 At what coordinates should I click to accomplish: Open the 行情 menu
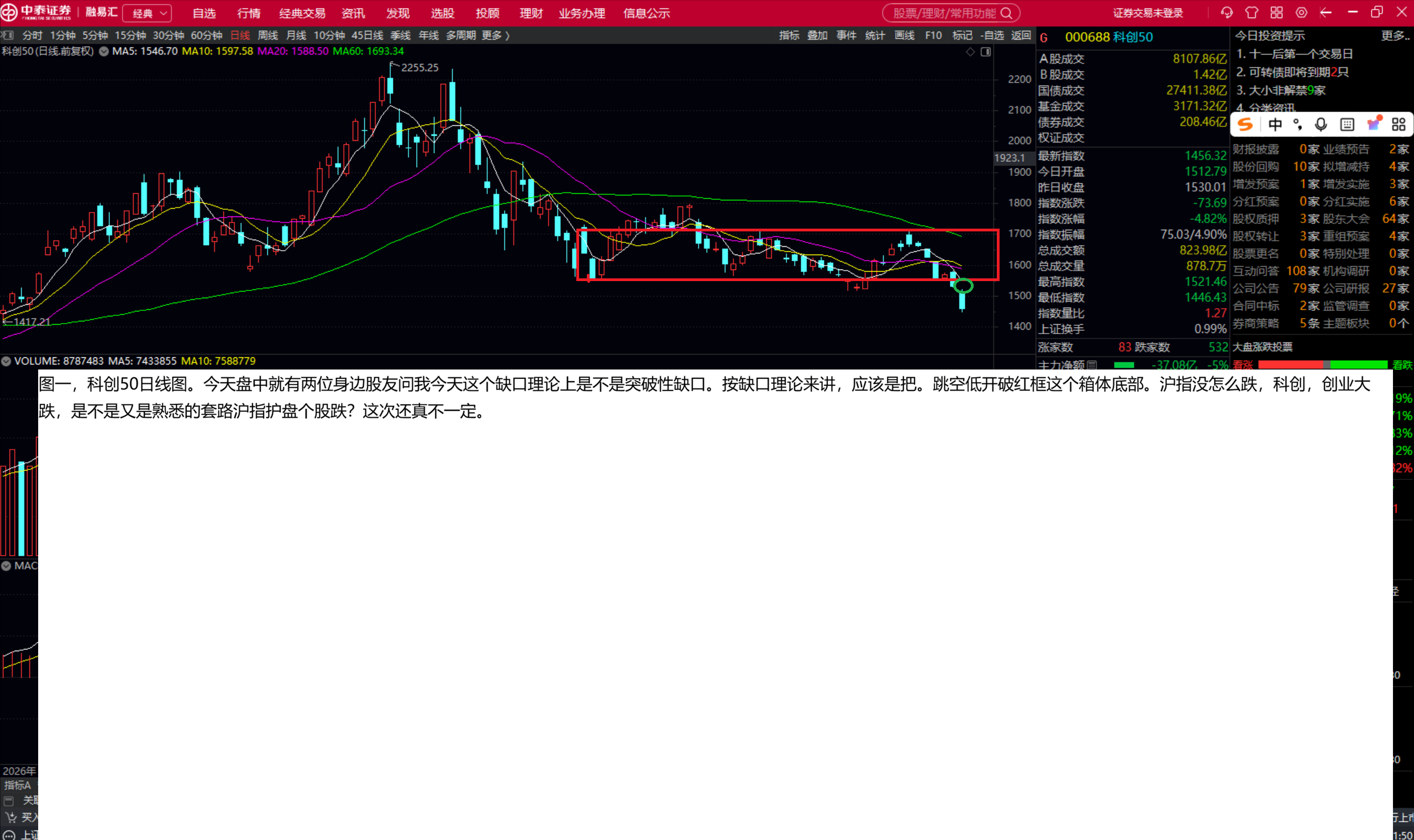(x=249, y=13)
